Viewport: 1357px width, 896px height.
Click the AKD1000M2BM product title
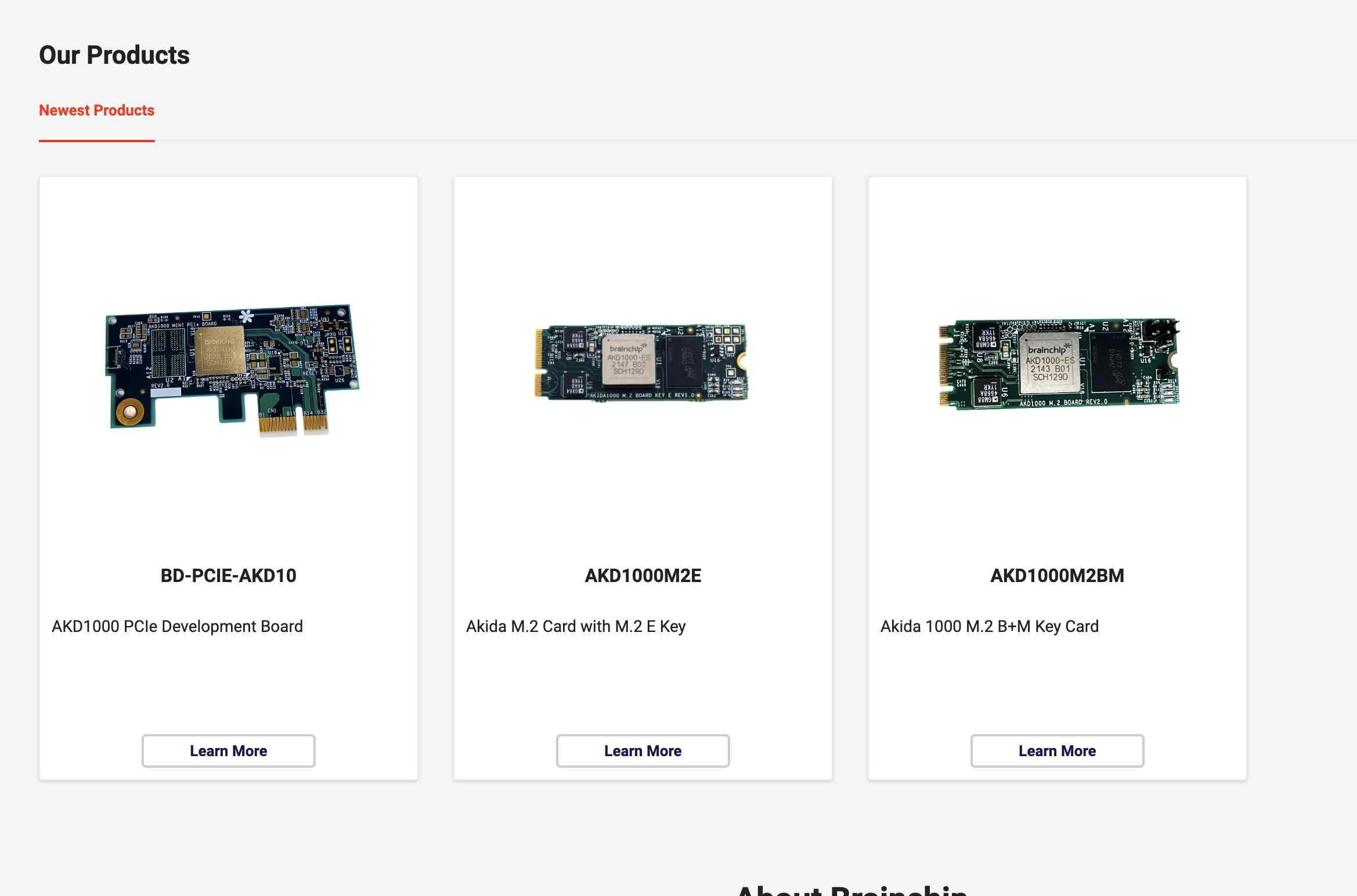click(x=1057, y=576)
